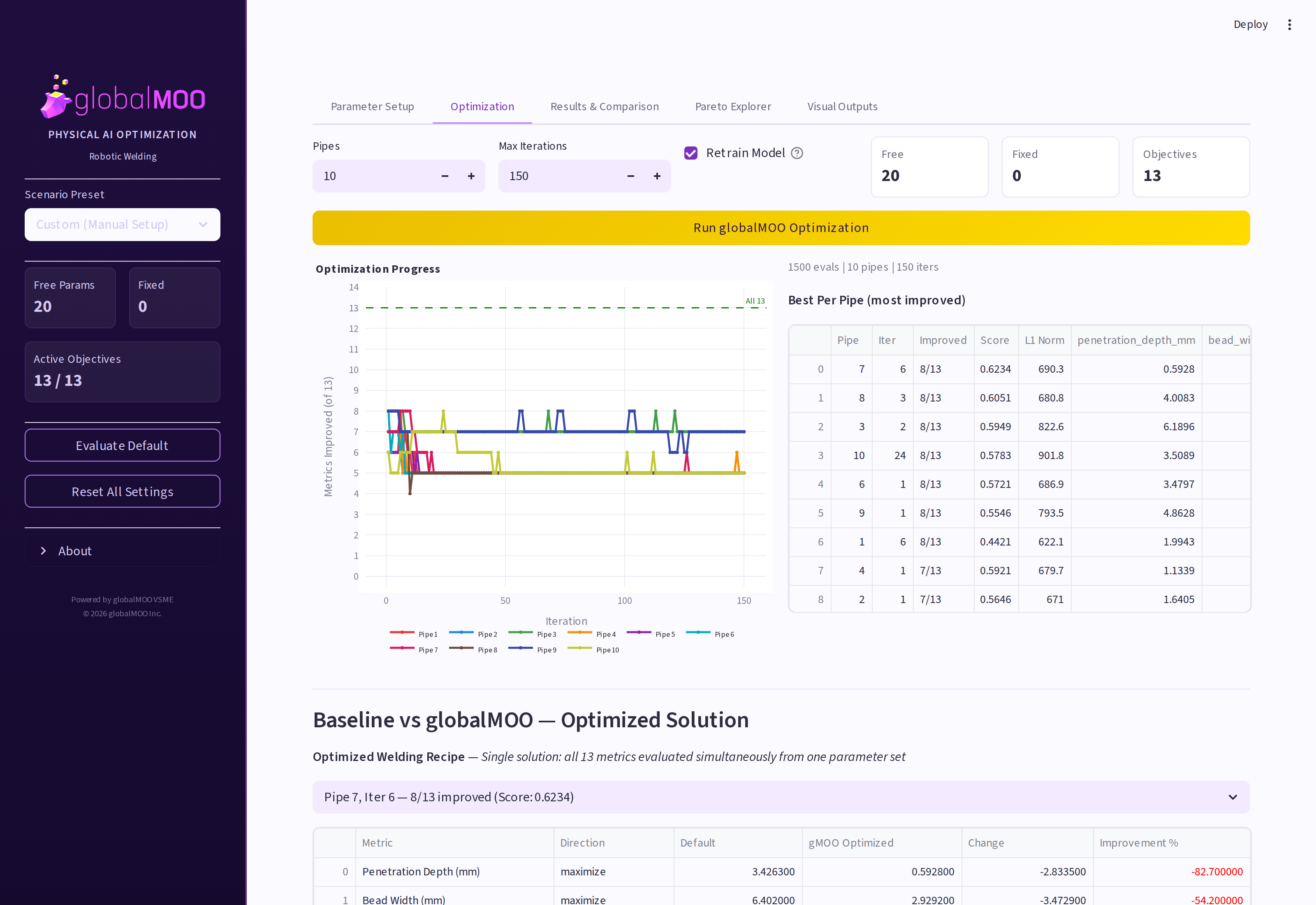Toggle Pipe 7 in chart legend
The image size is (1316, 905).
pyautogui.click(x=414, y=650)
